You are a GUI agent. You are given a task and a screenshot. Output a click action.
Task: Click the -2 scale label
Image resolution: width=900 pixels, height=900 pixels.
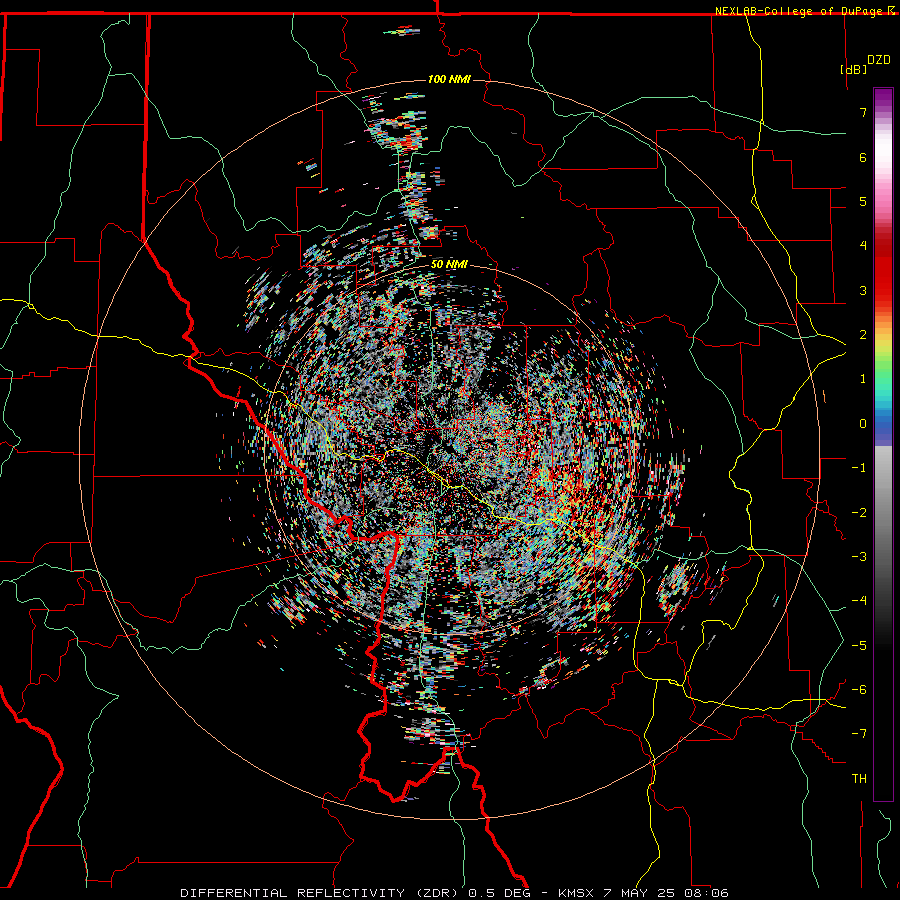click(859, 512)
